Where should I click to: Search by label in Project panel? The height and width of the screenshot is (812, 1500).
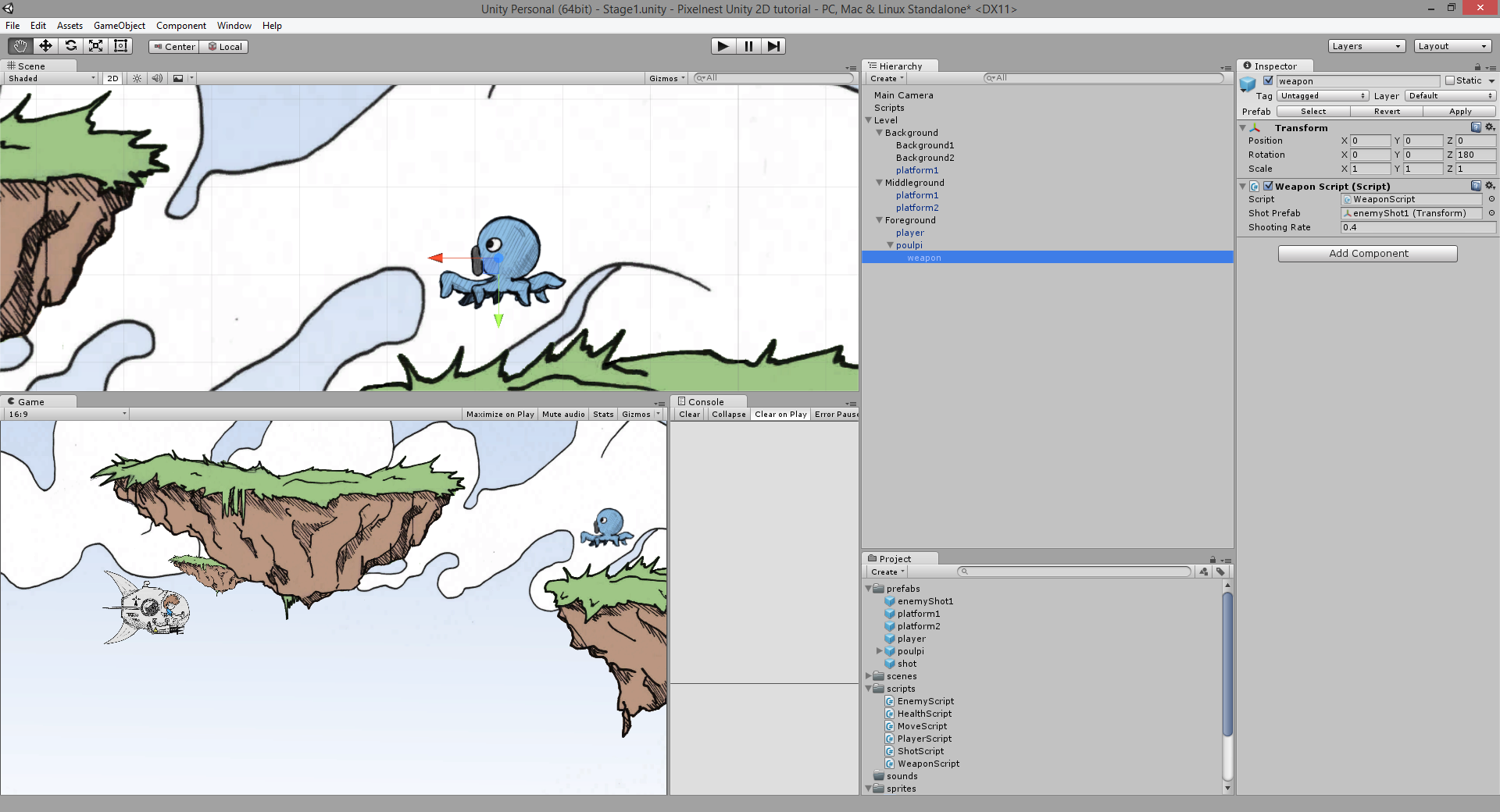pyautogui.click(x=1220, y=572)
